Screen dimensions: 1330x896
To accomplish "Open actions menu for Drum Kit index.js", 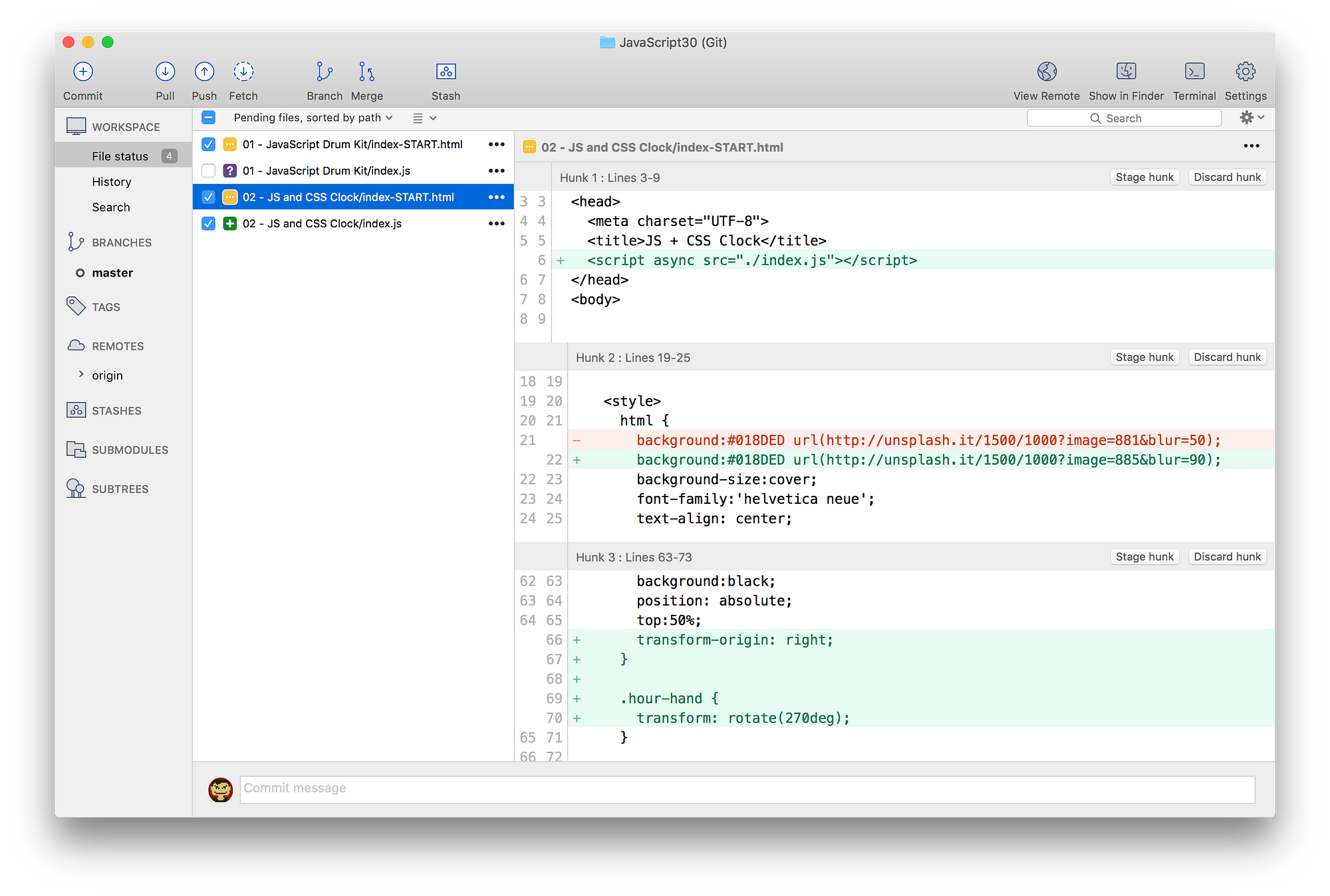I will pyautogui.click(x=497, y=171).
